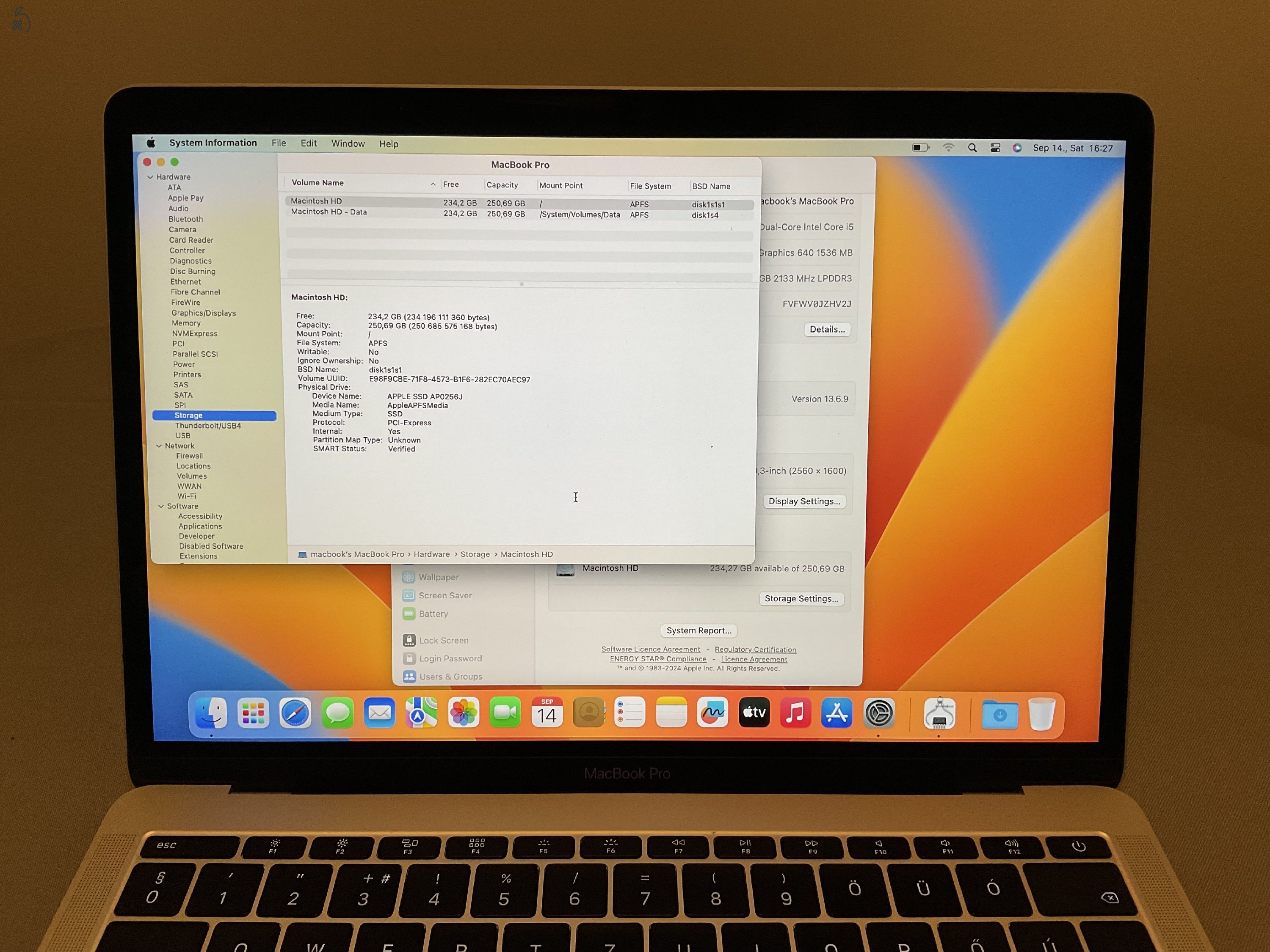Image resolution: width=1270 pixels, height=952 pixels.
Task: Launch Safari from the Dock
Action: pos(295,713)
